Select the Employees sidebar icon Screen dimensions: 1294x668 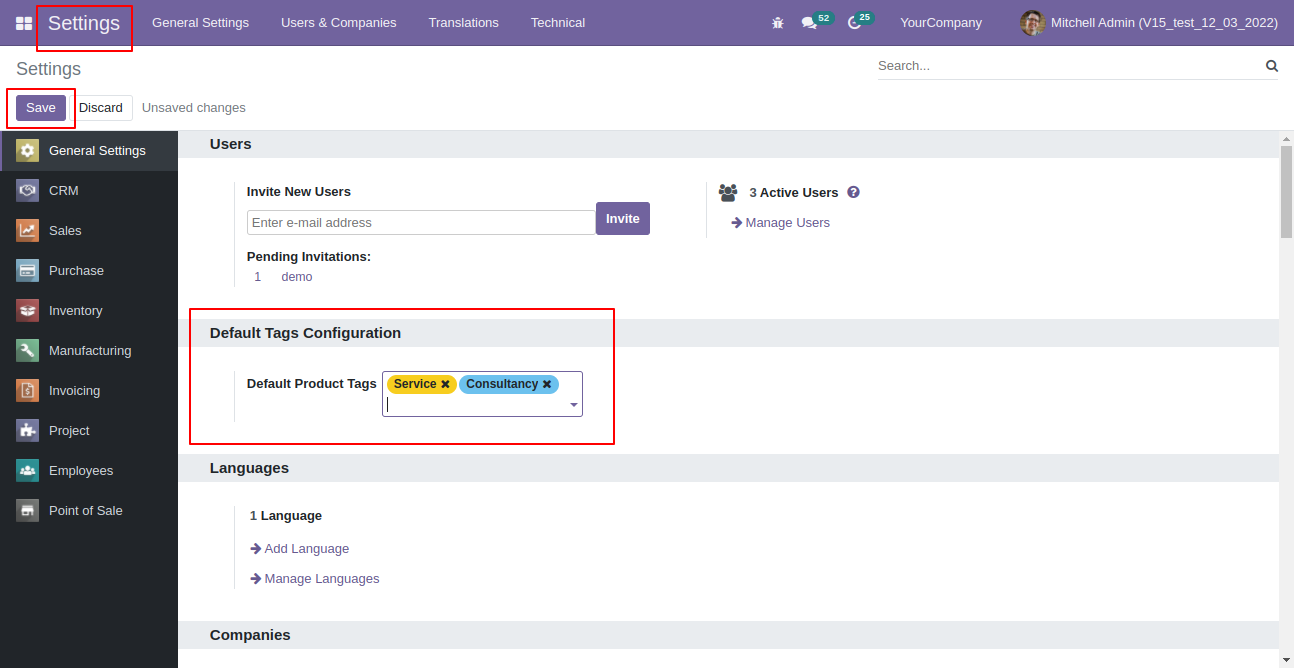point(28,470)
